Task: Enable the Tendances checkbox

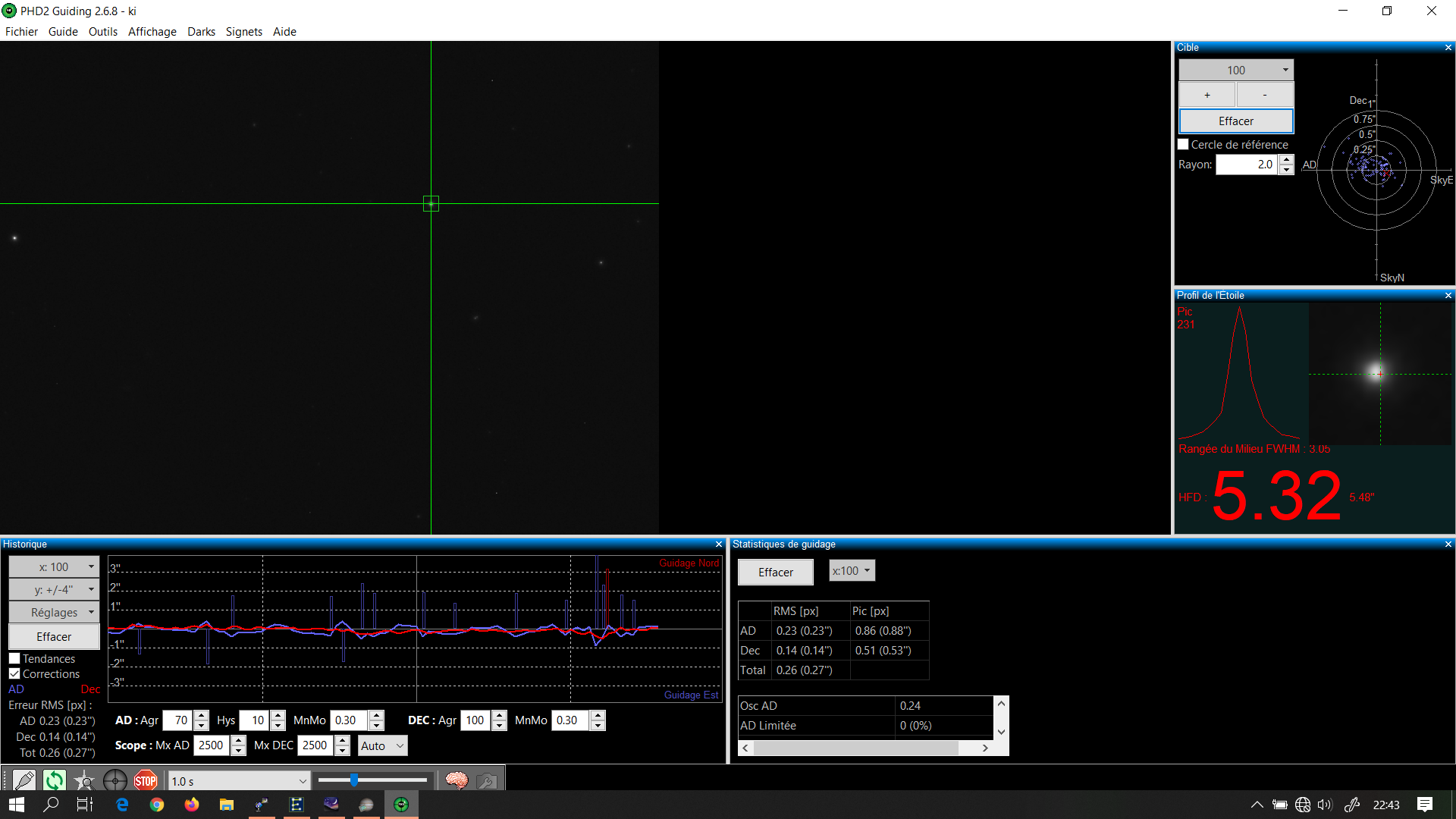Action: click(x=14, y=658)
